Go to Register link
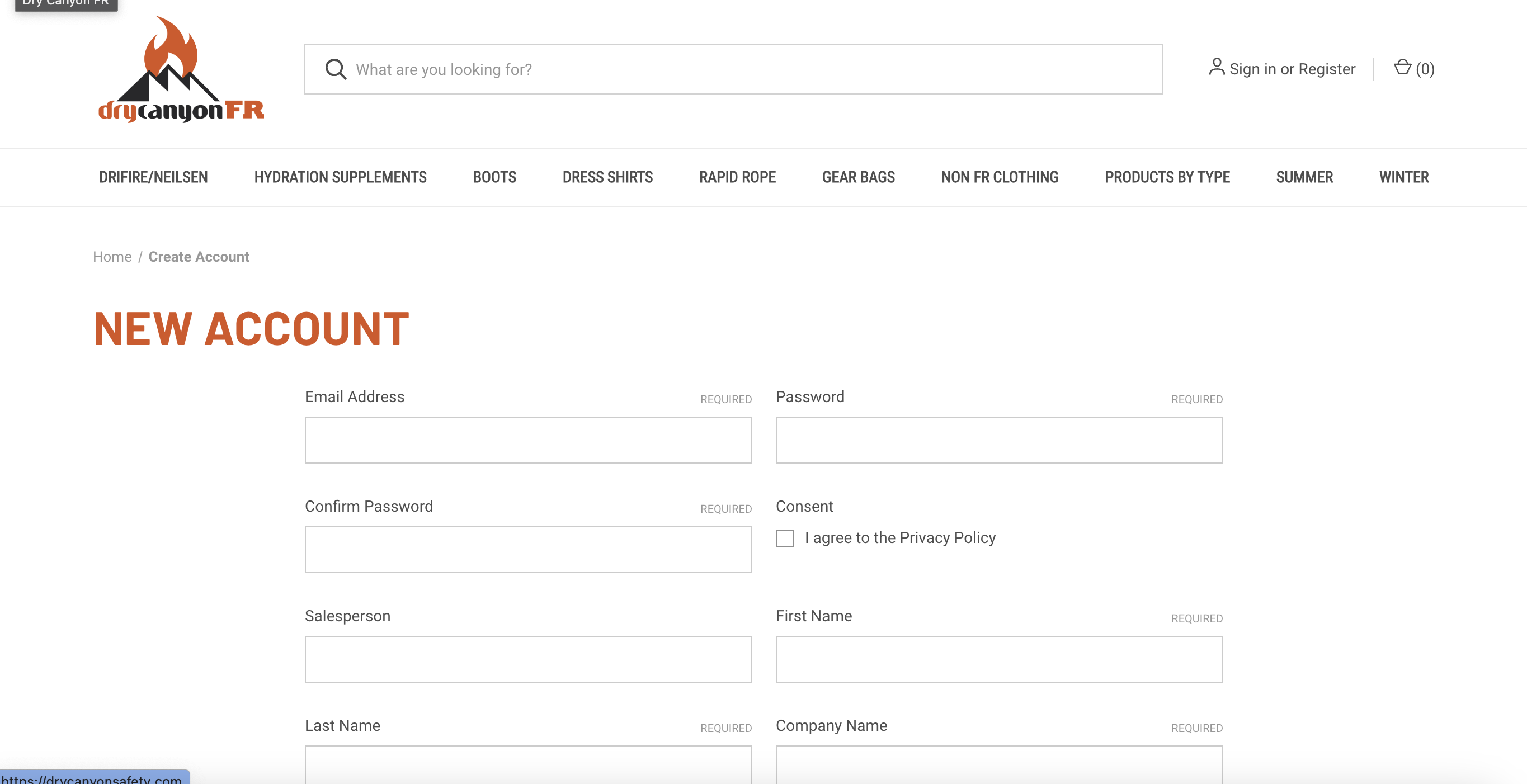The width and height of the screenshot is (1527, 784). pos(1327,69)
